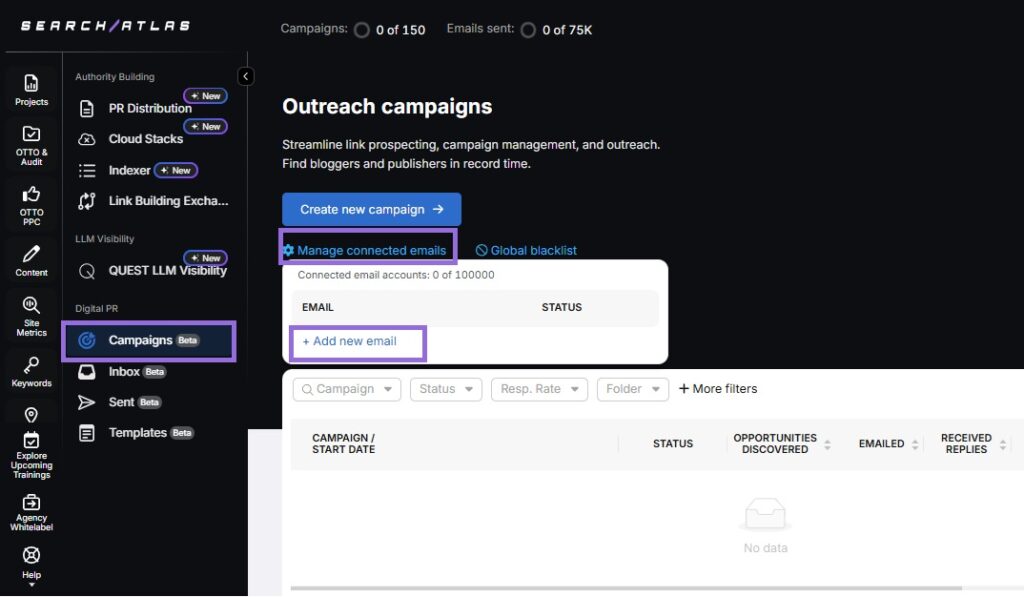Sort by Emailed column
The height and width of the screenshot is (597, 1024).
(x=915, y=444)
